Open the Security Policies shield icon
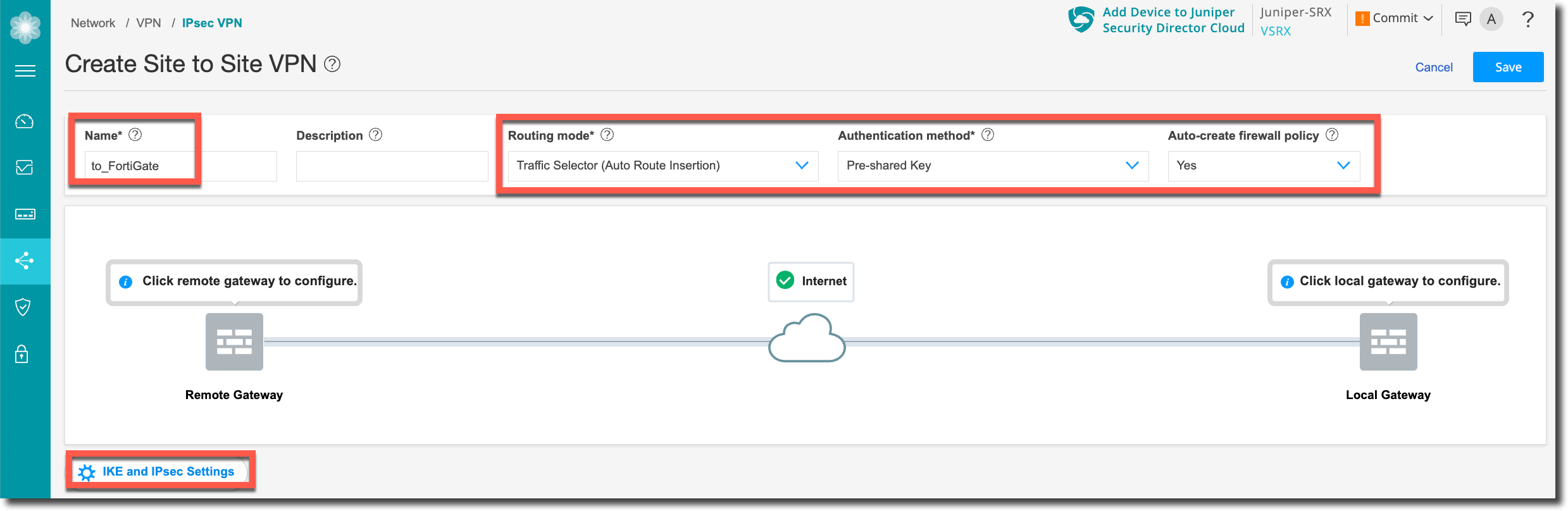The height and width of the screenshot is (511, 1568). 23,307
